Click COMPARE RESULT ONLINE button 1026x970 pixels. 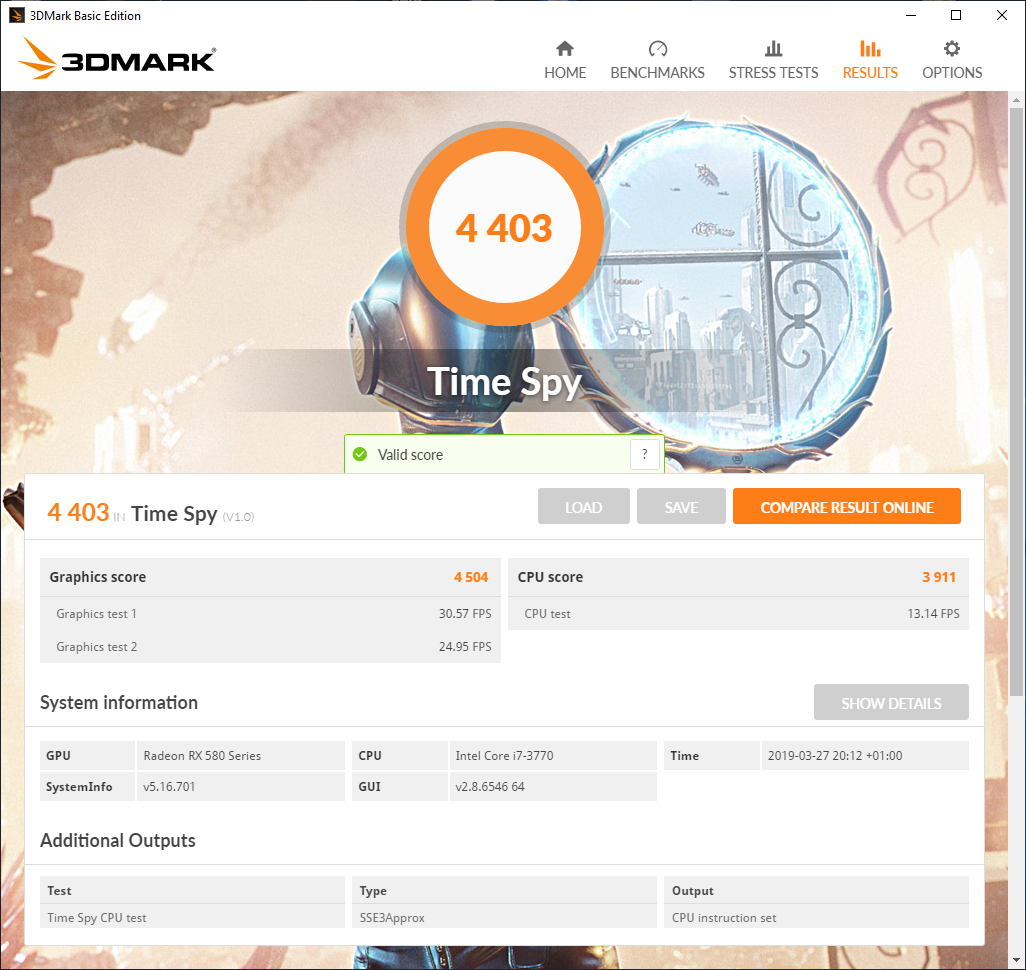(847, 507)
